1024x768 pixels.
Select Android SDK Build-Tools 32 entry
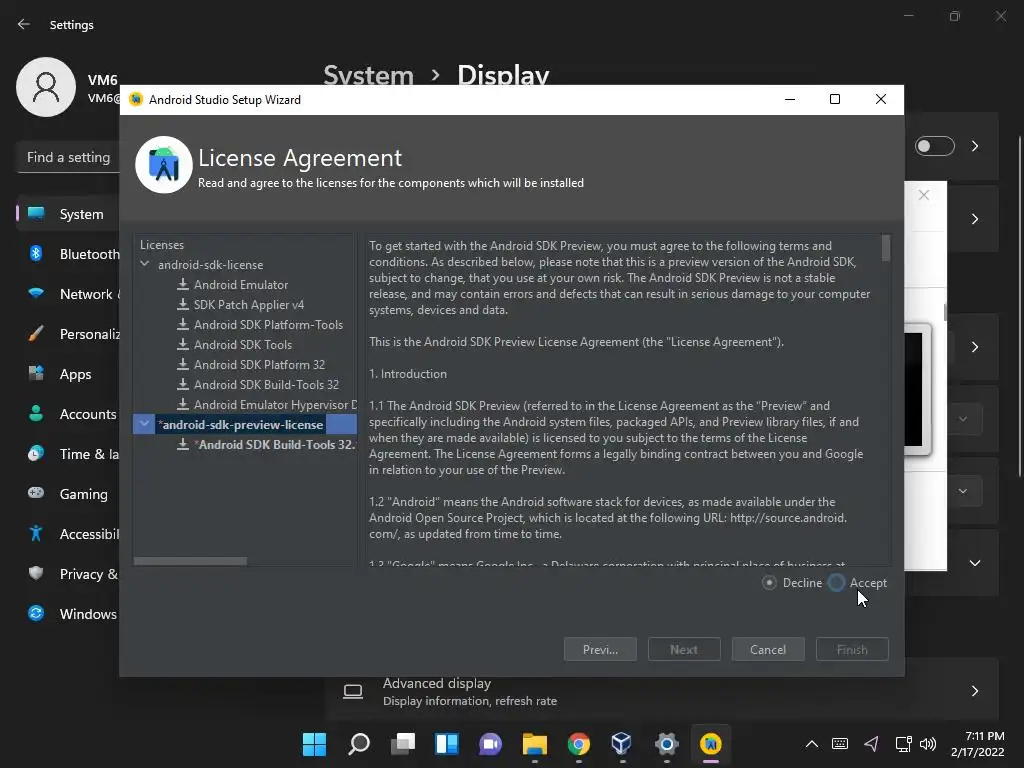coord(266,385)
